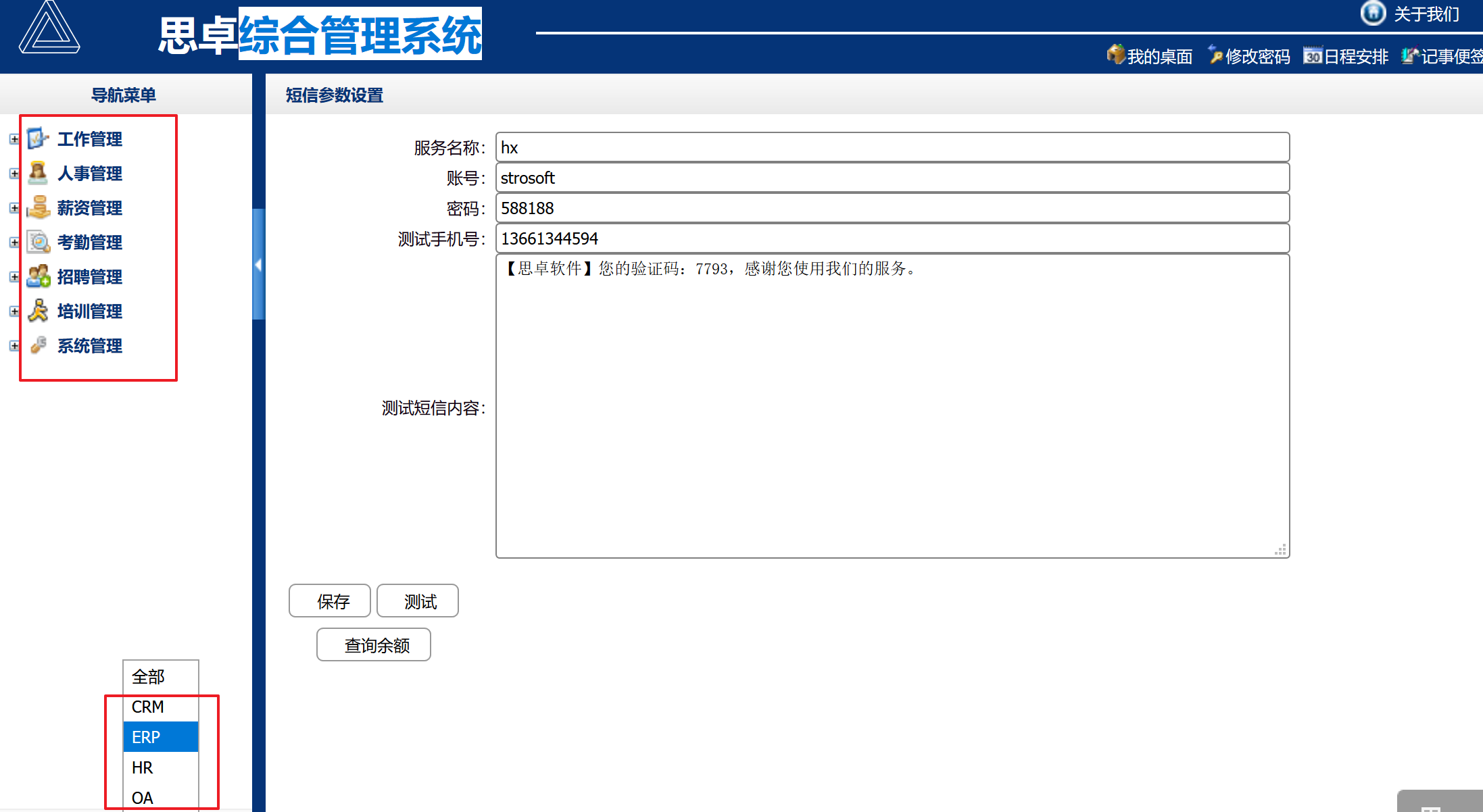Focus the 账号 input containing strosoft

click(x=893, y=178)
